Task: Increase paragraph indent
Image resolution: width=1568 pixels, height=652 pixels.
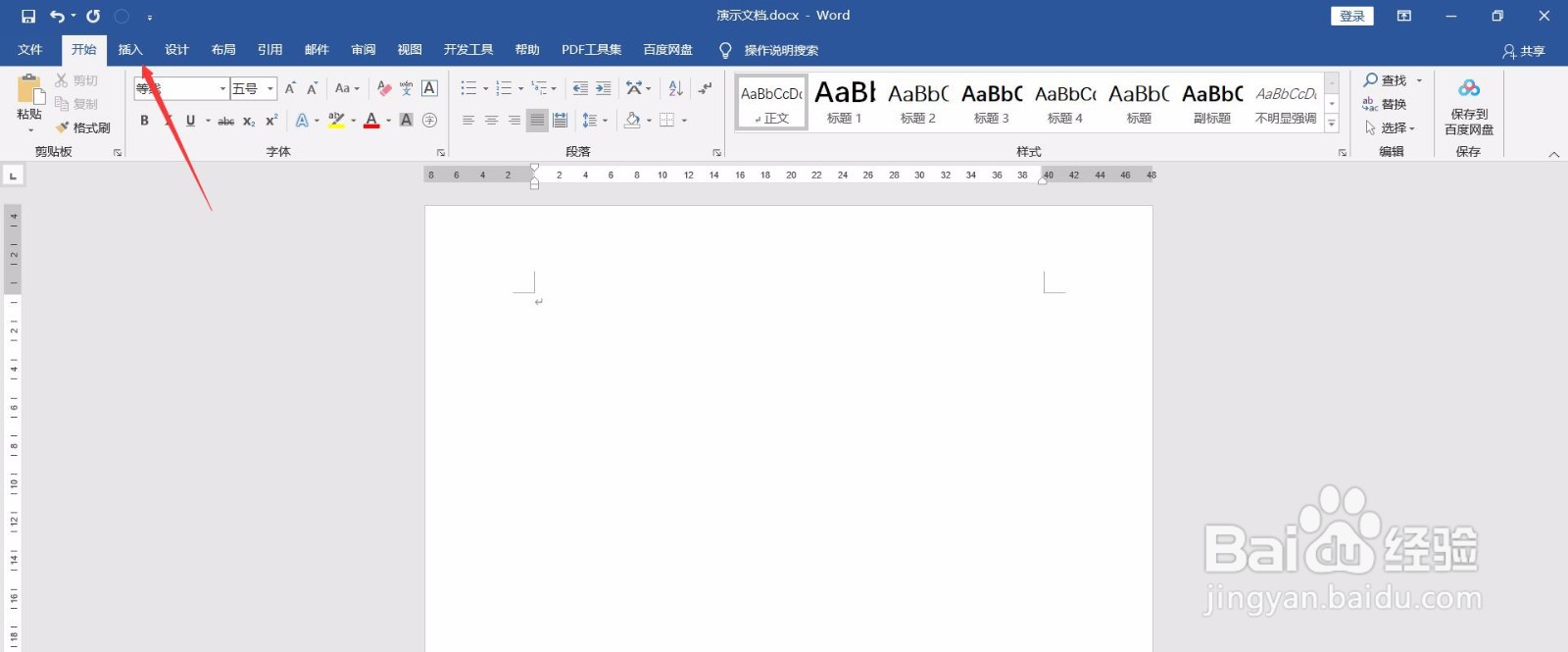Action: coord(604,88)
